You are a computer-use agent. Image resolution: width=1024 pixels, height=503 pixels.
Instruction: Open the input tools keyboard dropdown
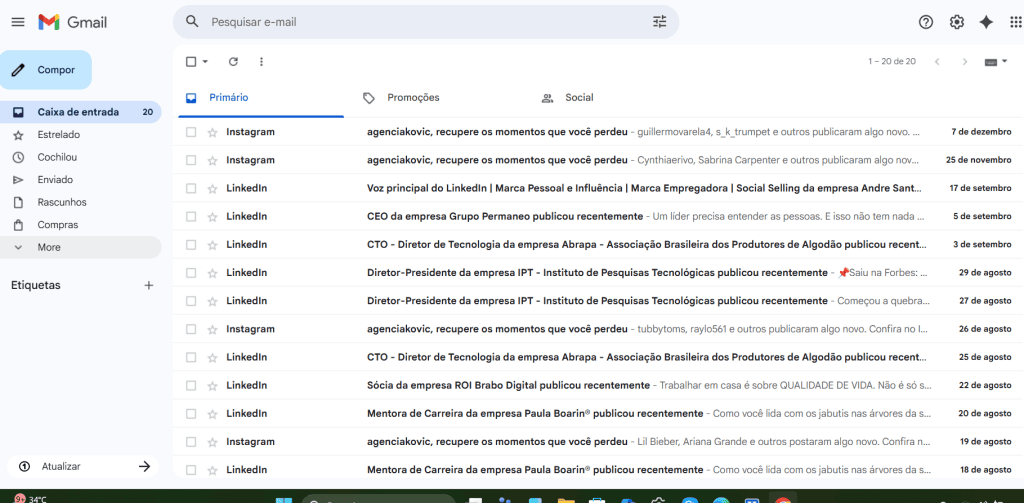[x=996, y=61]
